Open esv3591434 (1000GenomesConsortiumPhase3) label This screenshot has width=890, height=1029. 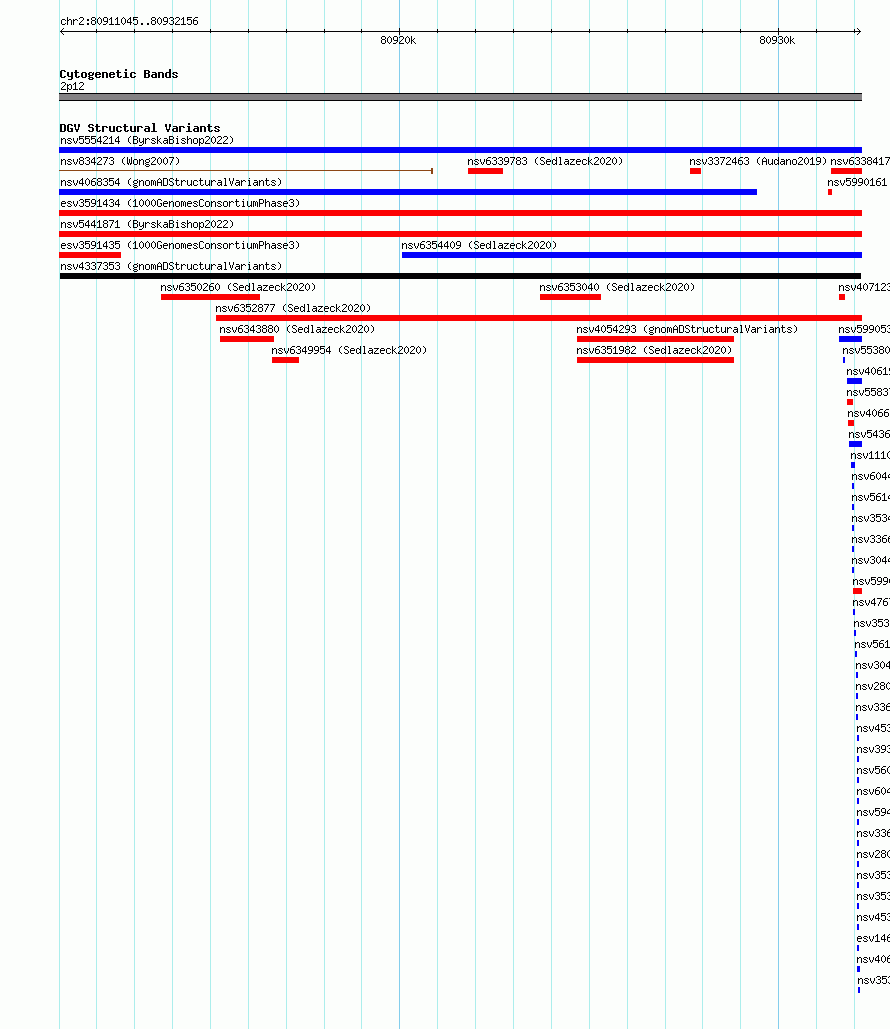[x=180, y=203]
